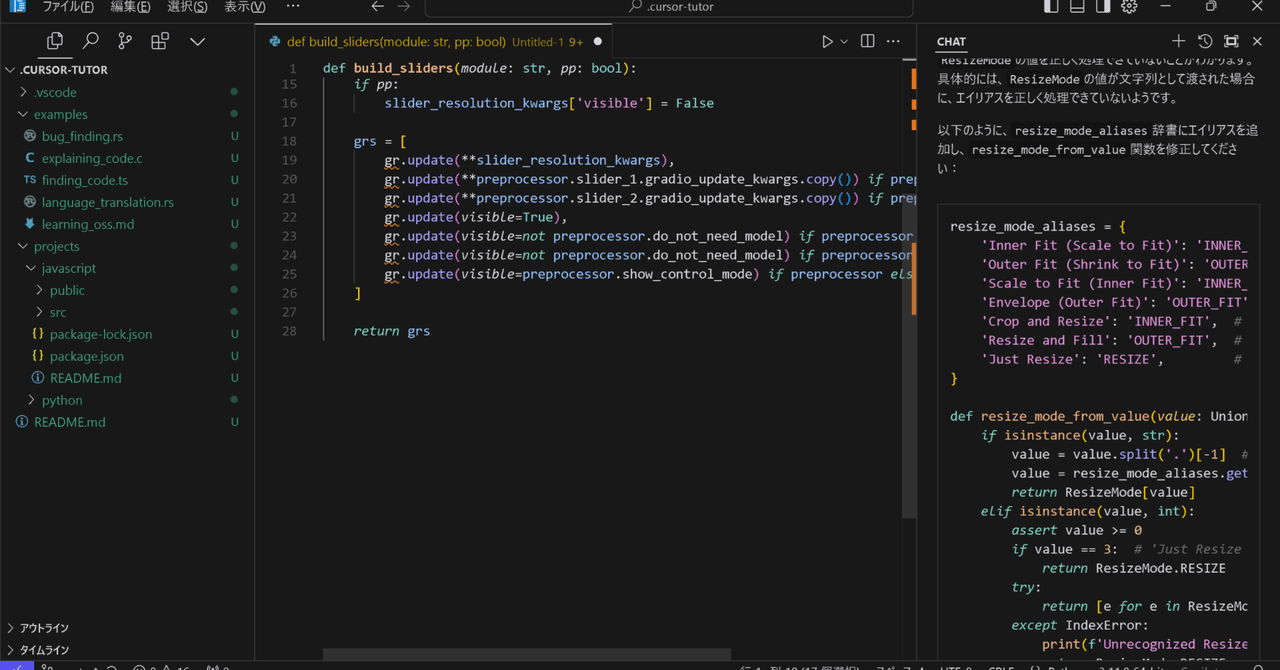Collapse the .CURSOR-TUTOR explorer section
The image size is (1280, 670).
click(64, 70)
